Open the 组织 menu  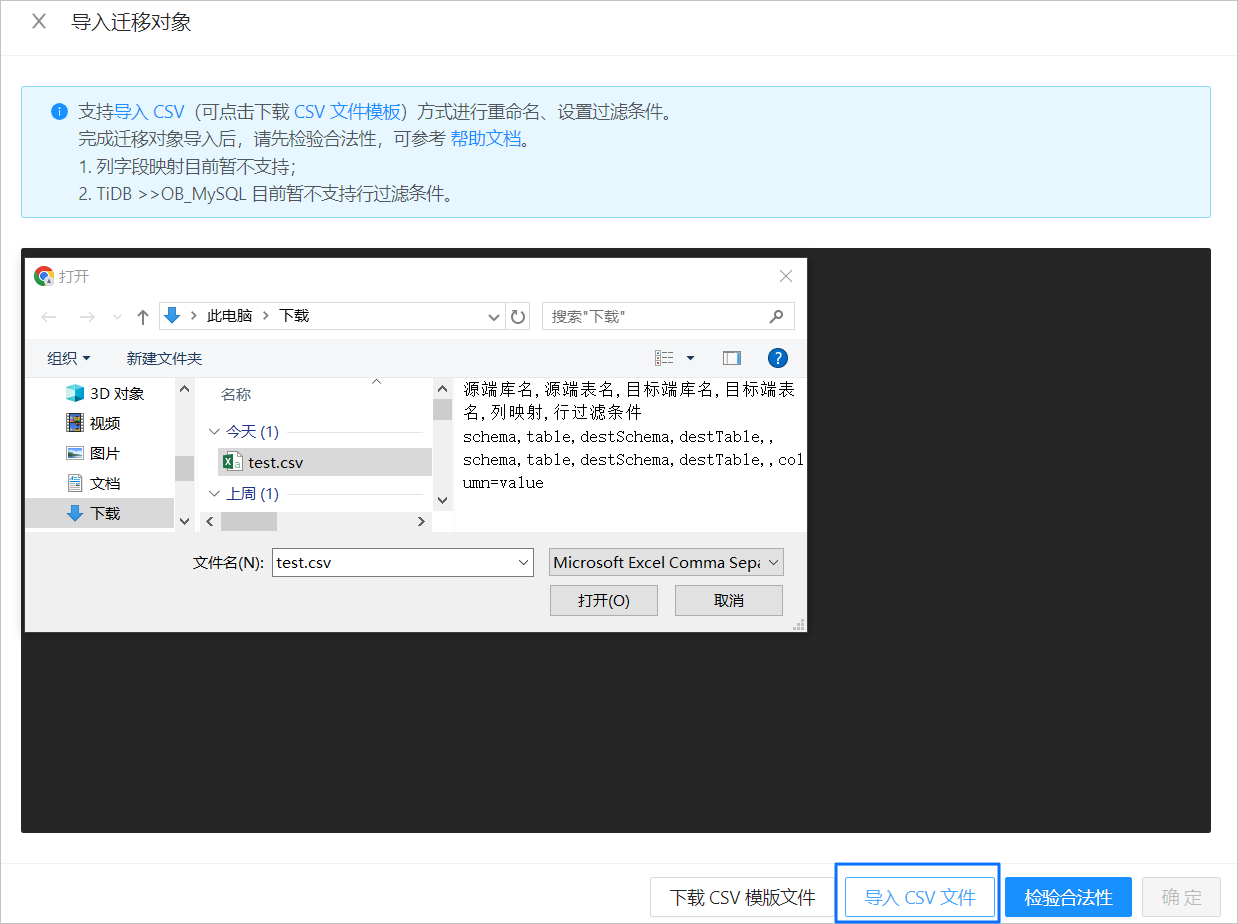69,358
